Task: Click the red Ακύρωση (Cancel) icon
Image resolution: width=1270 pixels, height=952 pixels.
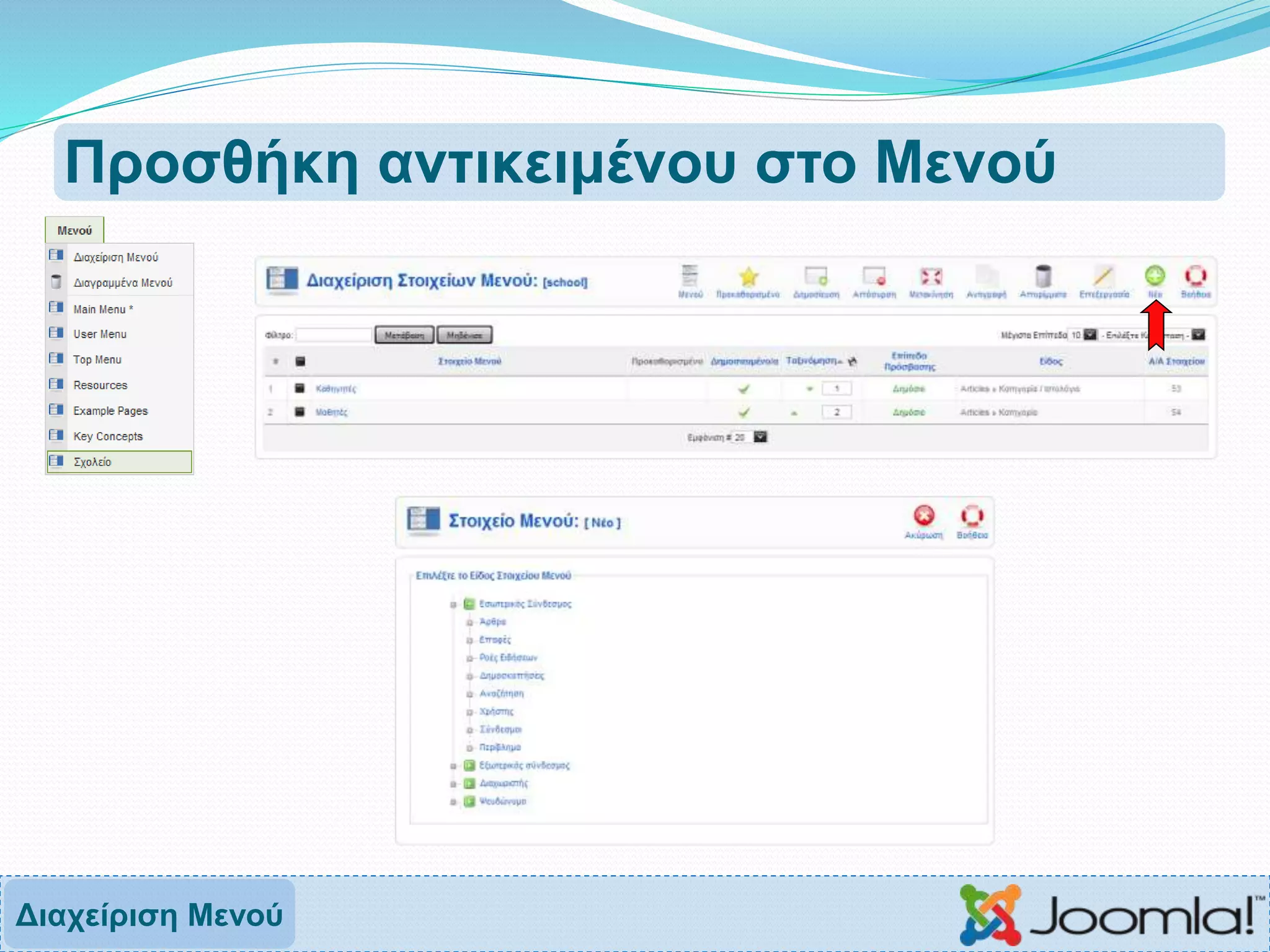Action: (x=923, y=516)
